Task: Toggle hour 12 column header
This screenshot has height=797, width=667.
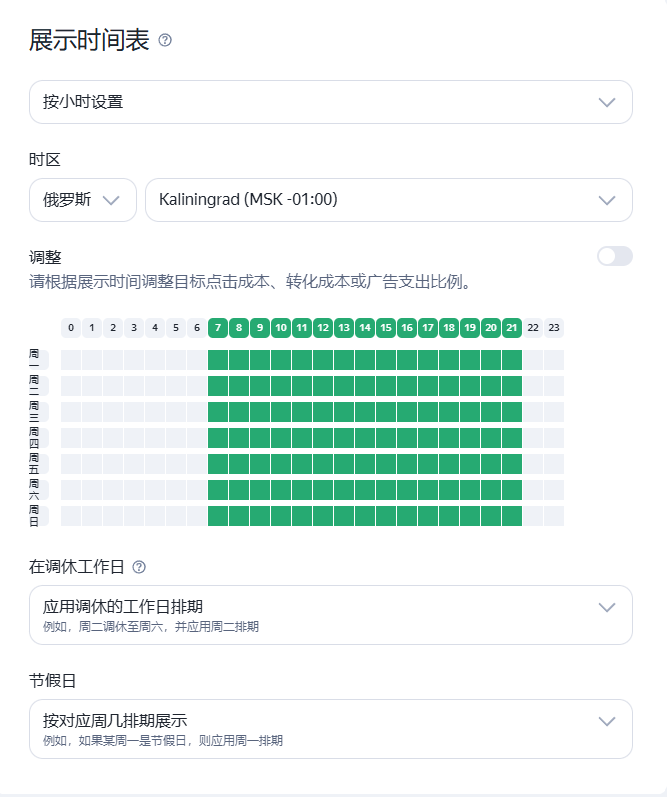Action: (x=323, y=328)
